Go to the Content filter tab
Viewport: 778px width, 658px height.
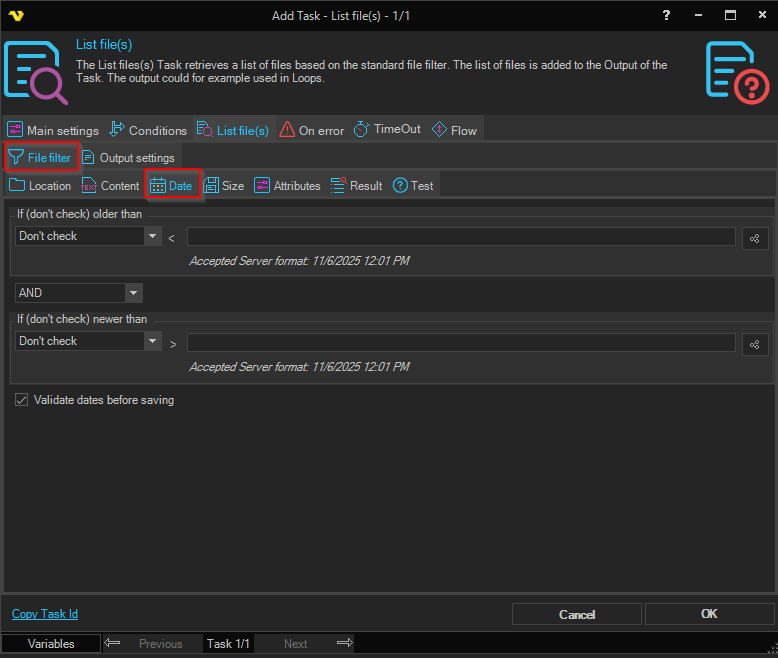(110, 186)
